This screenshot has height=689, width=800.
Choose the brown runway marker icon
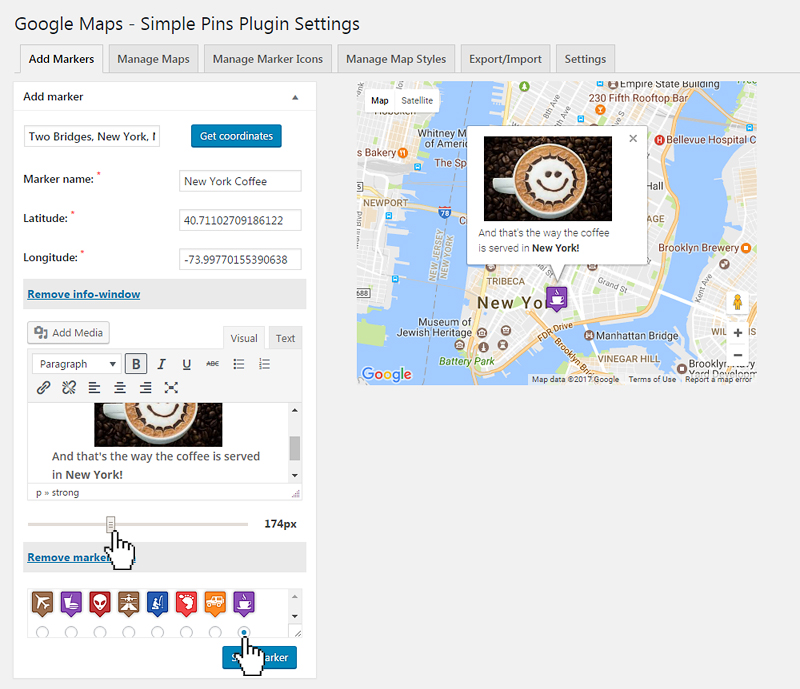tap(129, 604)
